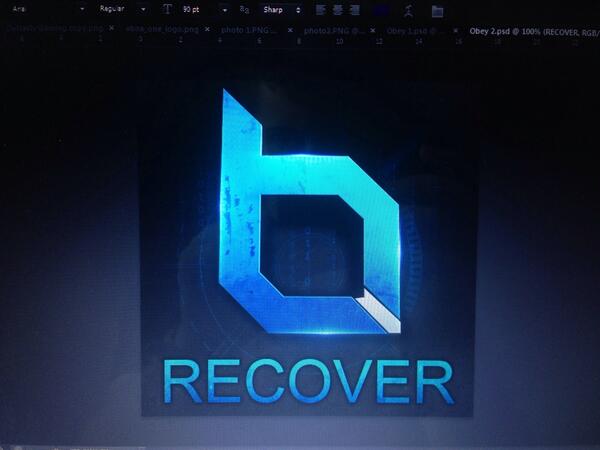Click the RECOVER text on the canvas
The image size is (600, 450).
[x=308, y=382]
